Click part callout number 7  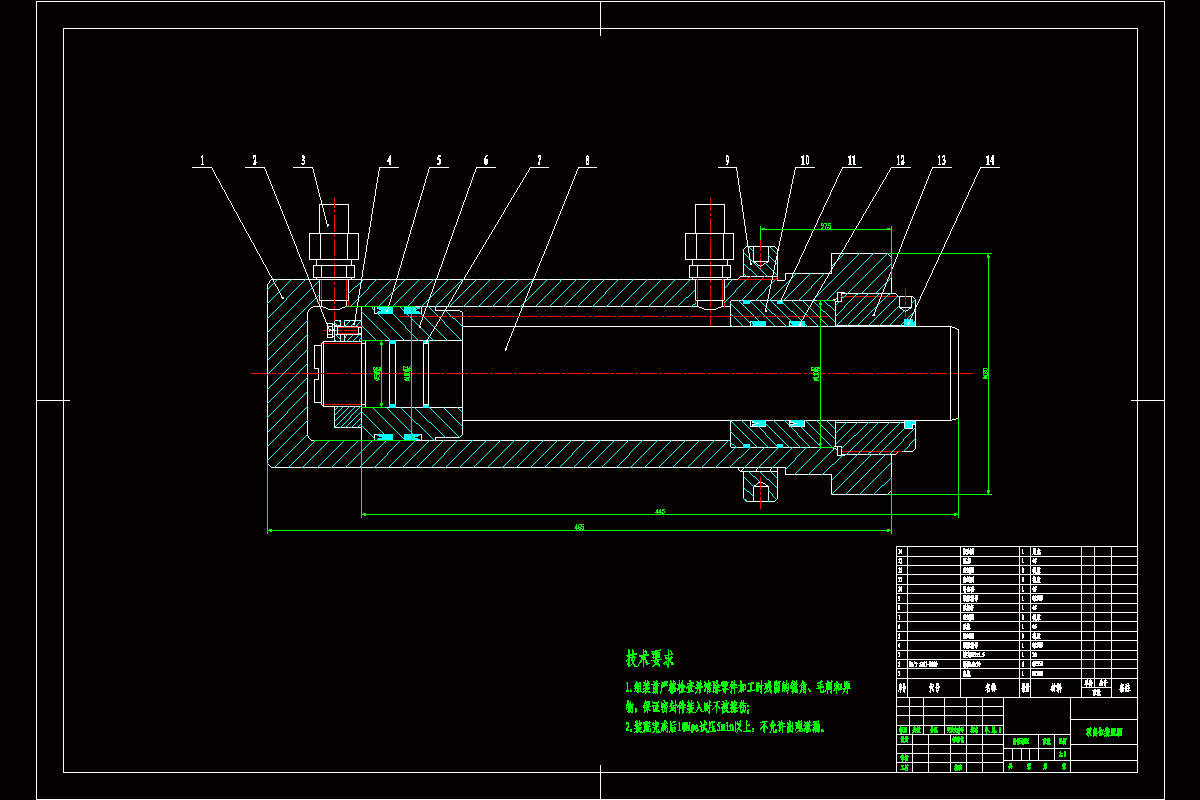(x=539, y=160)
